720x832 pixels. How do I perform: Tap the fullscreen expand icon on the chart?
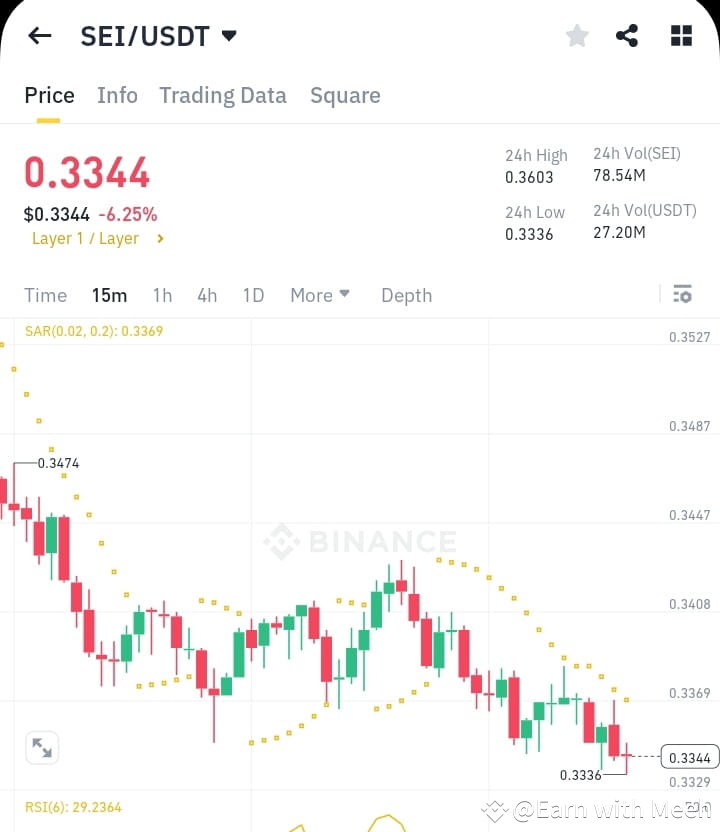point(42,747)
